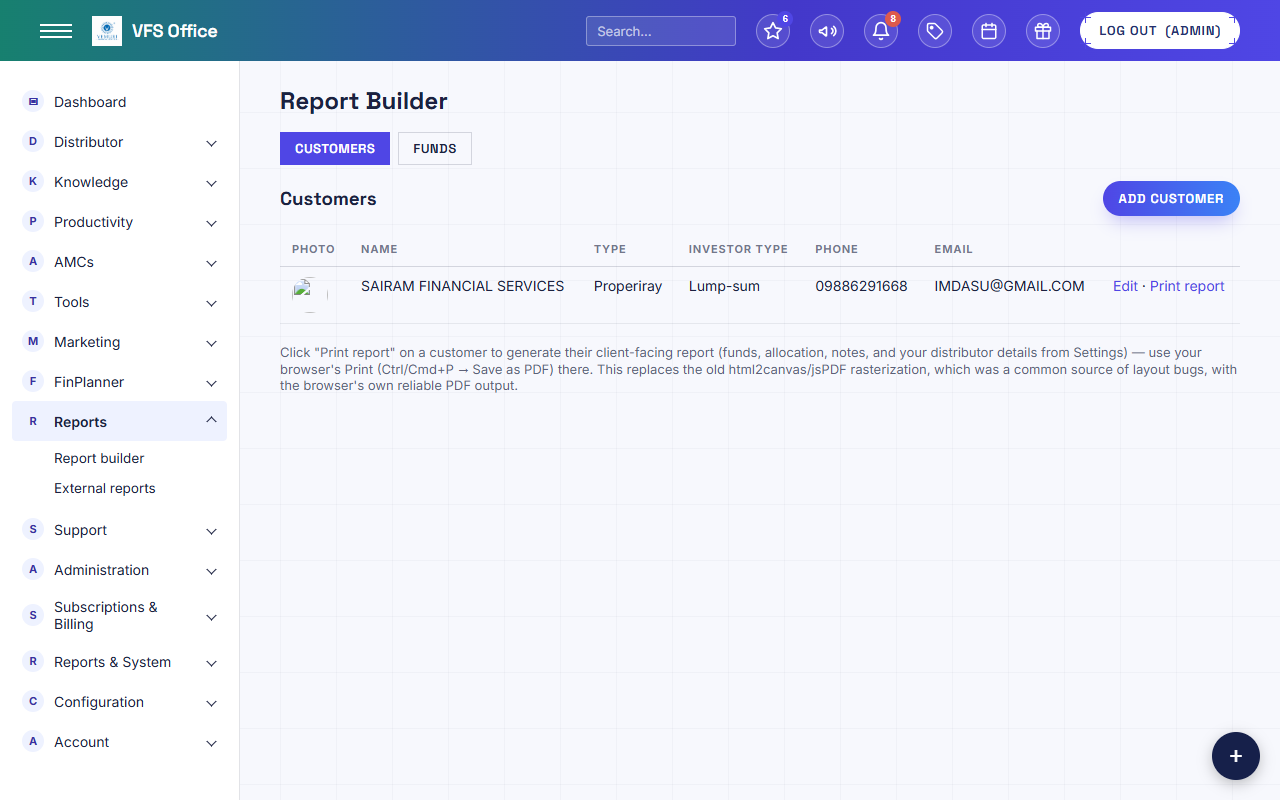This screenshot has height=800, width=1280.
Task: Click the Sairam customer photo thumbnail
Action: [x=310, y=295]
